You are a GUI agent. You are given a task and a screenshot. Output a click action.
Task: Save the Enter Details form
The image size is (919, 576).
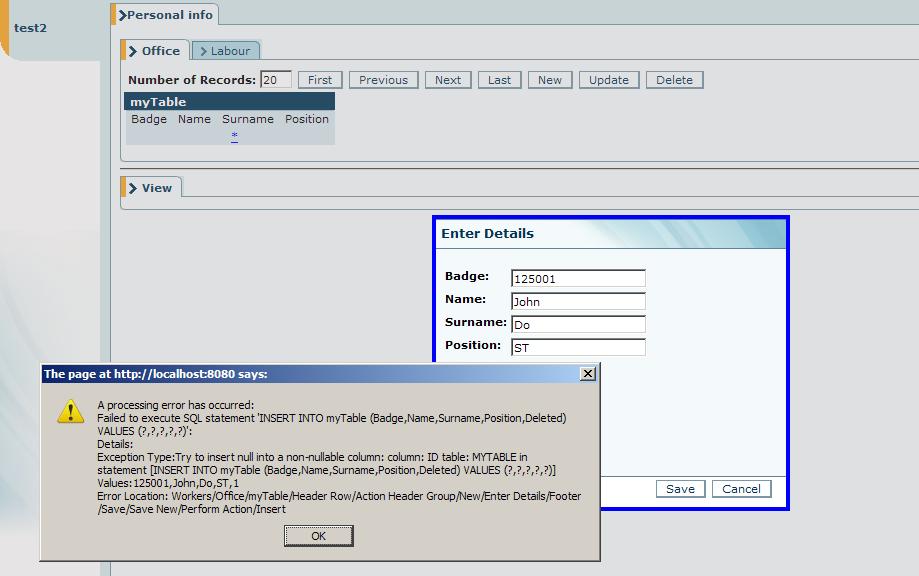coord(680,489)
